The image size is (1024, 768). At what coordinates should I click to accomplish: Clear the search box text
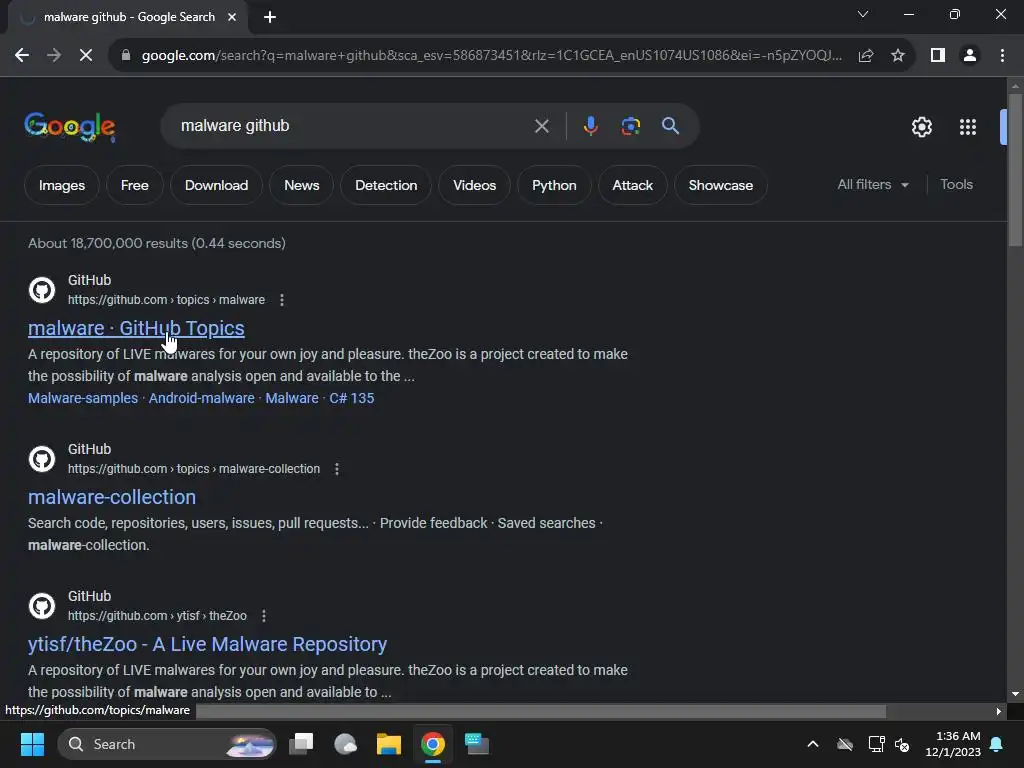[x=541, y=126]
